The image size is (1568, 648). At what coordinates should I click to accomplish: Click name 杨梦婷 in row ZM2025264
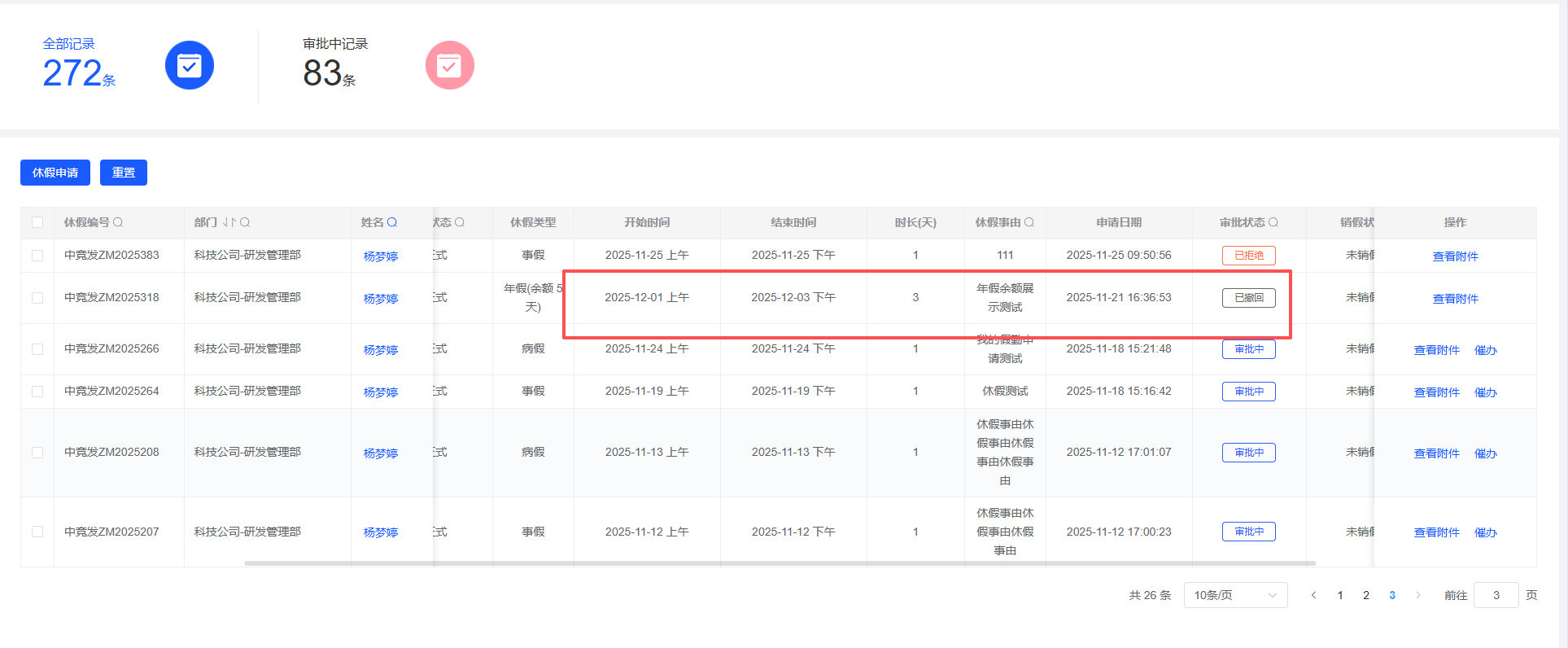(x=381, y=392)
